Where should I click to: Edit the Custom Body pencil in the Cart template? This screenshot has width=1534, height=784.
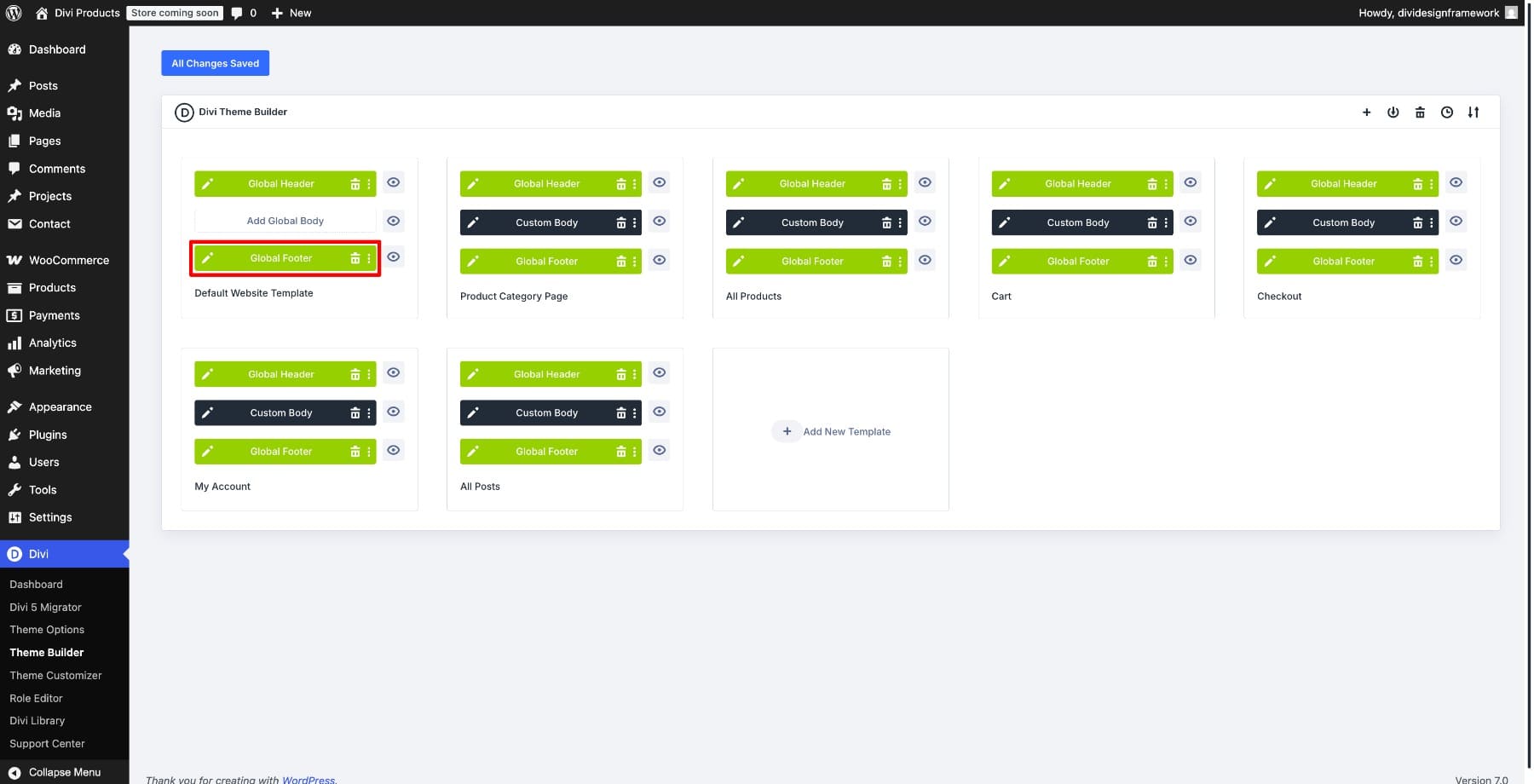(x=1005, y=222)
